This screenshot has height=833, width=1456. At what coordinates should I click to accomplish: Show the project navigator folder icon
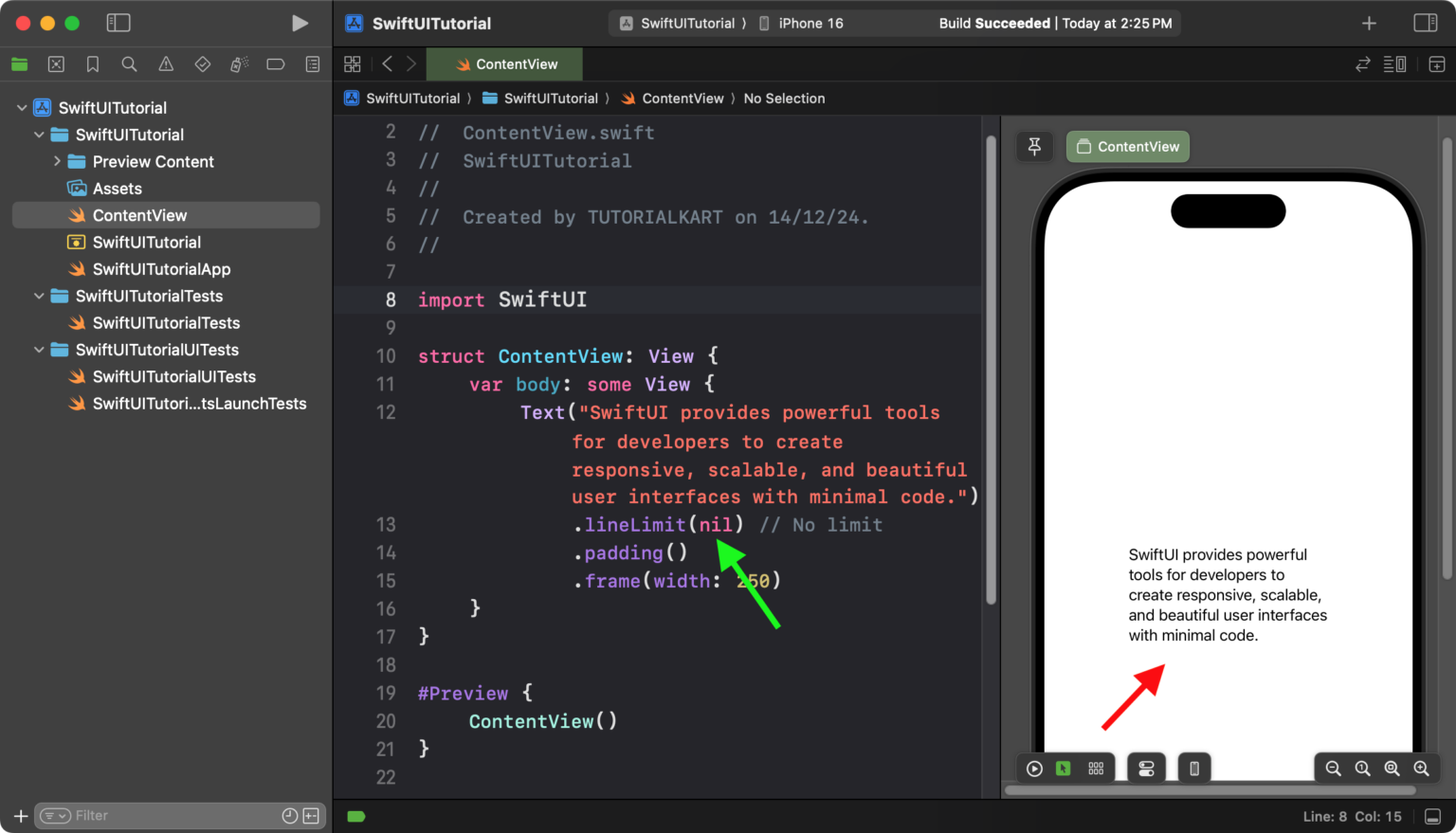pos(20,64)
